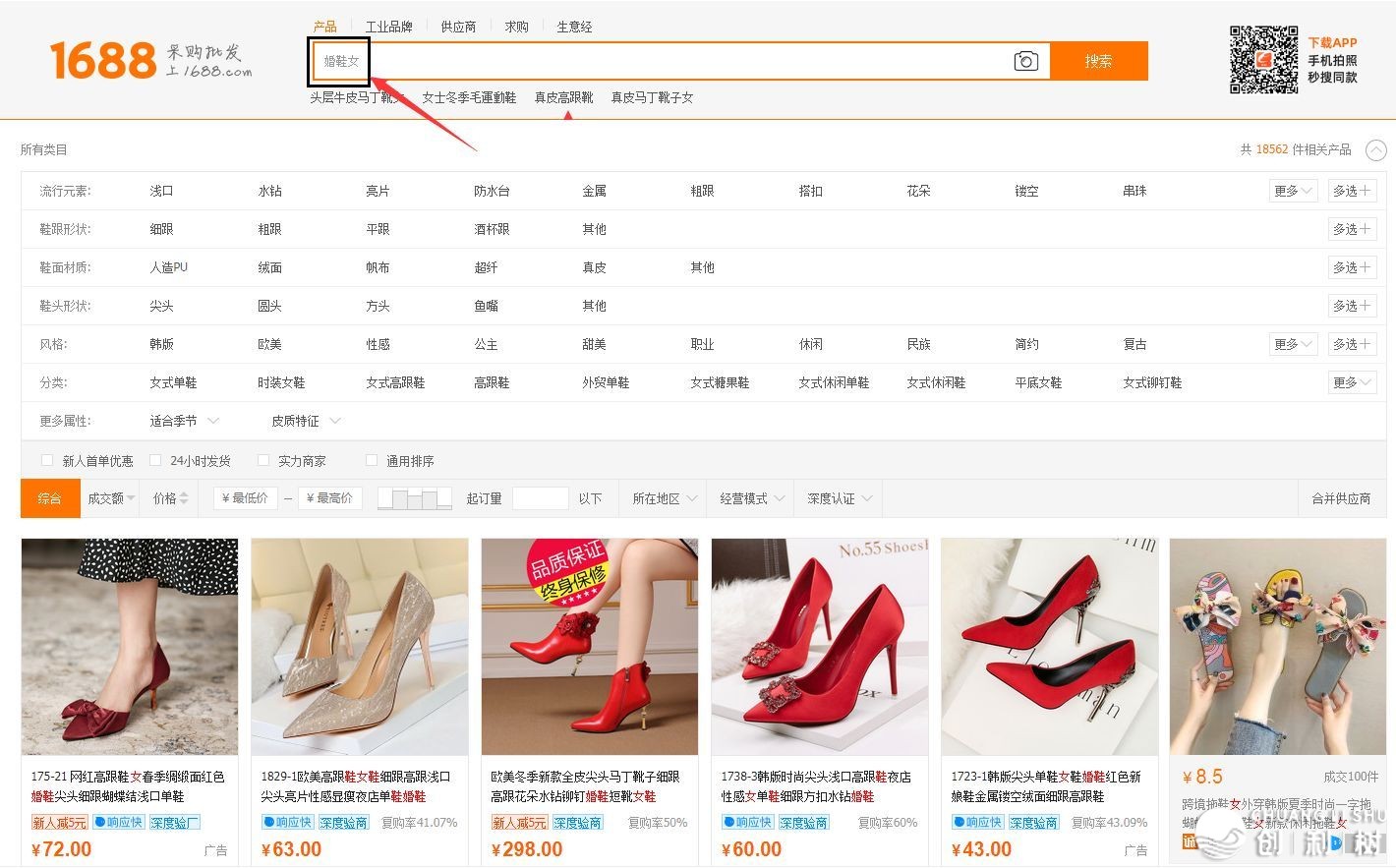Toggle the 实力商家 checkbox
1396x868 pixels.
click(263, 460)
